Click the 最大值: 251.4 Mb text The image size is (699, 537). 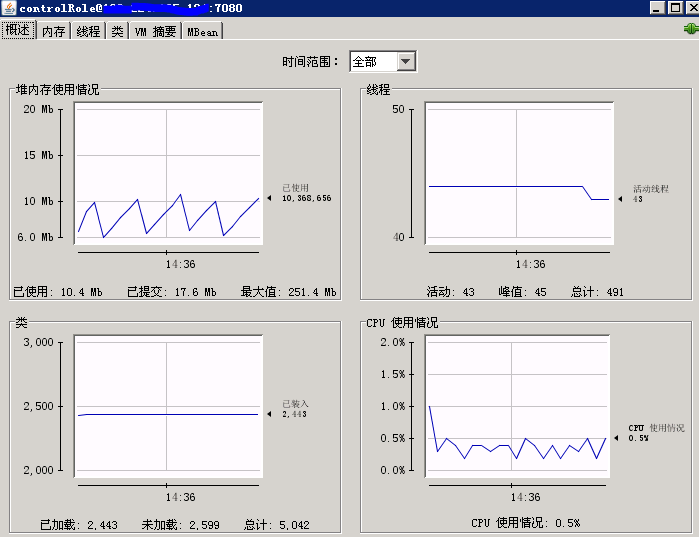pos(288,292)
